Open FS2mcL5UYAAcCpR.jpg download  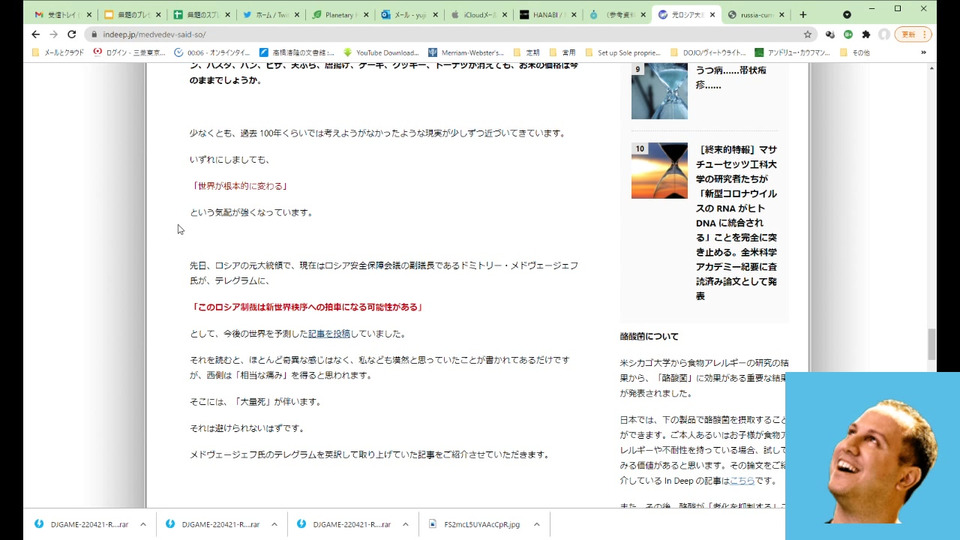[475, 524]
